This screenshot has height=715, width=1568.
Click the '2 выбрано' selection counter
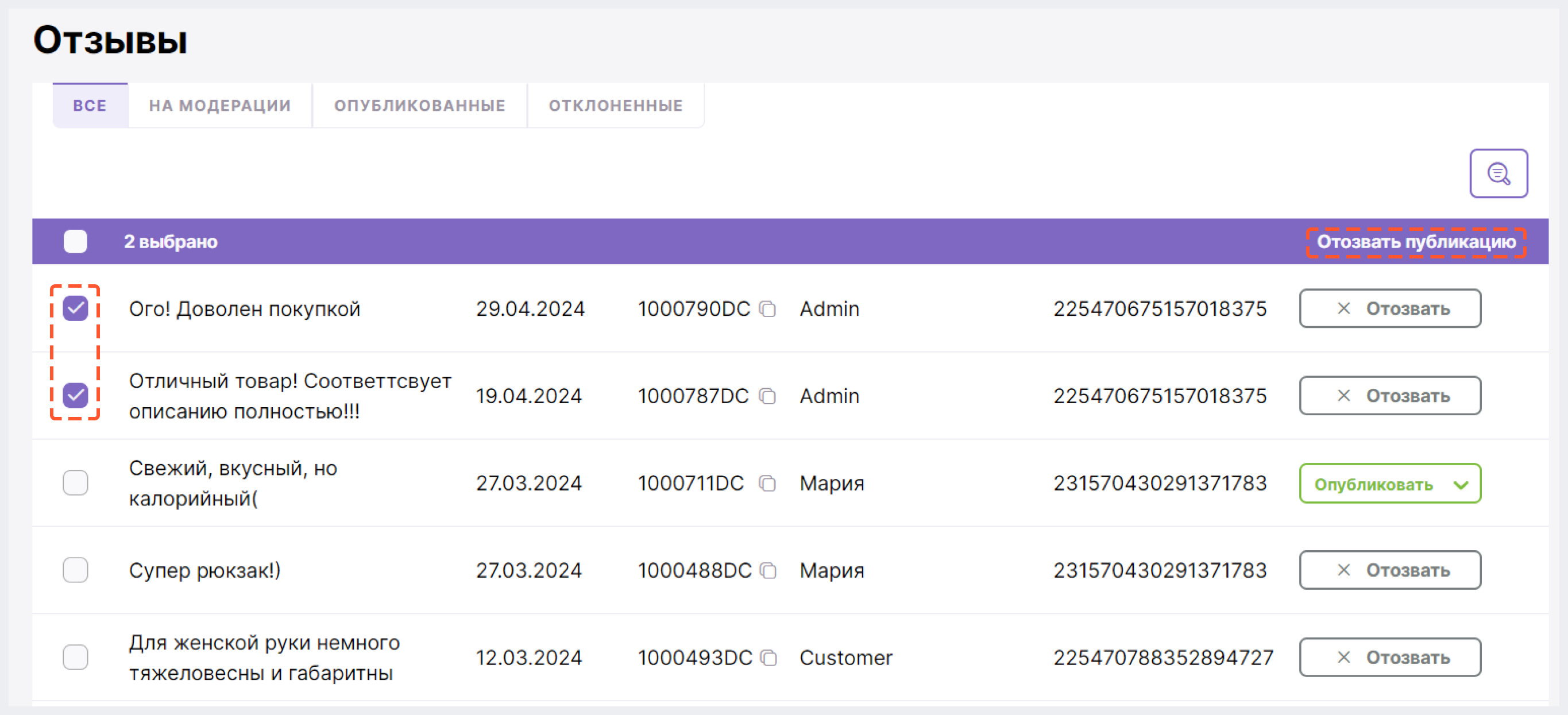pos(171,242)
